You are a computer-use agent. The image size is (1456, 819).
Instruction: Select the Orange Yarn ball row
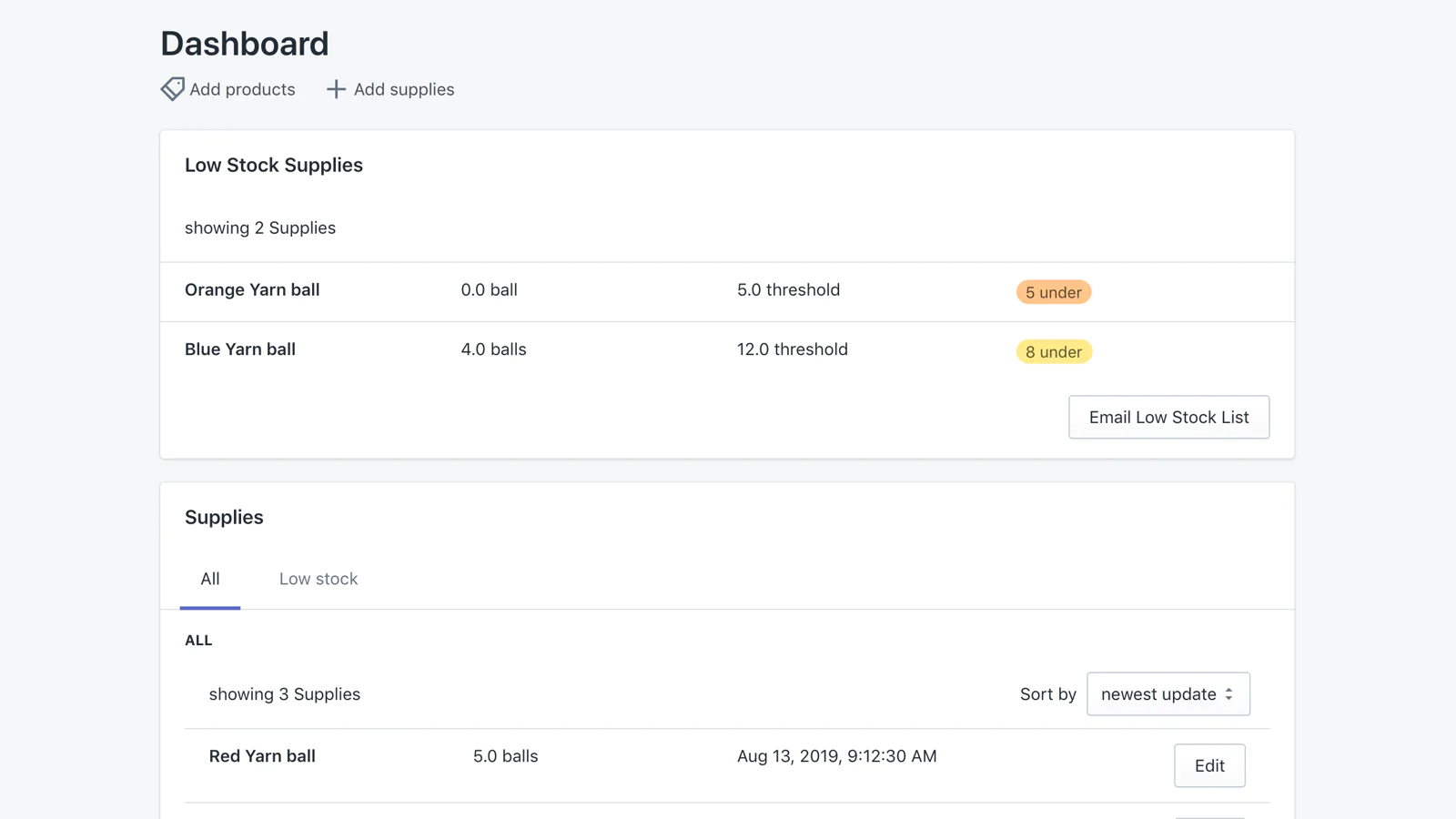(x=252, y=289)
